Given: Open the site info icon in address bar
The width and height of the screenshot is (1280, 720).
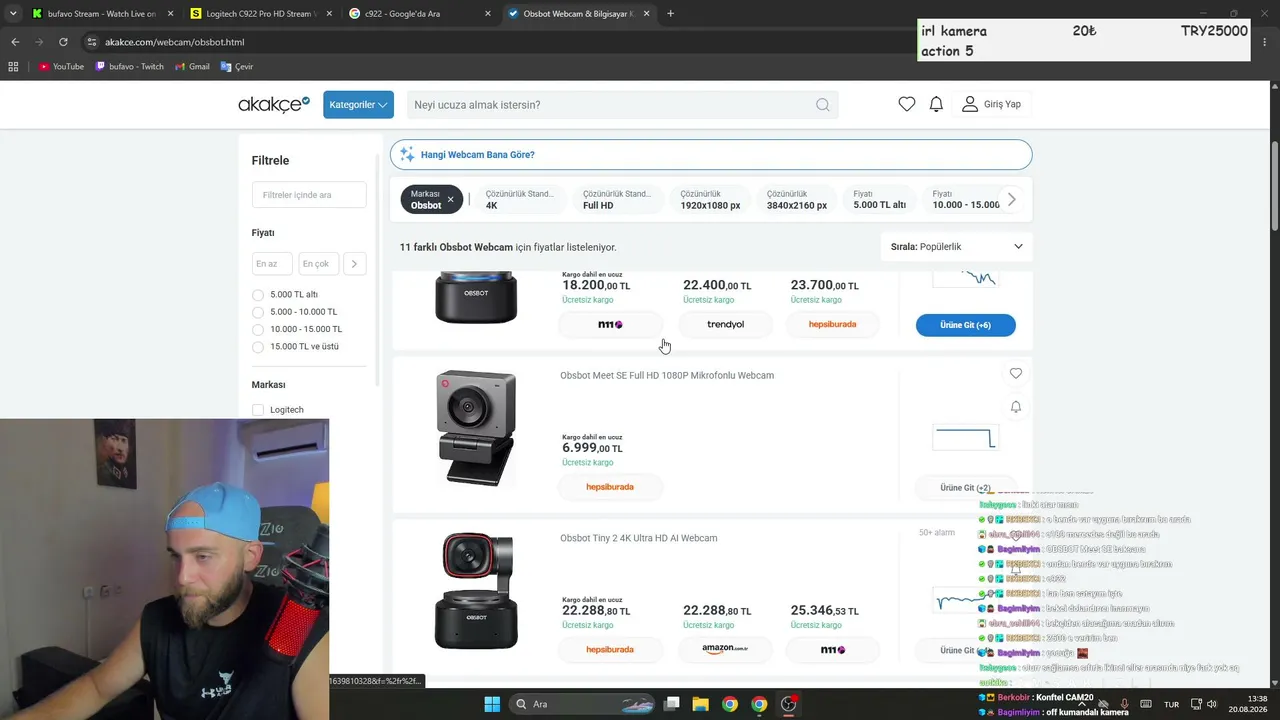Looking at the screenshot, I should pyautogui.click(x=92, y=42).
